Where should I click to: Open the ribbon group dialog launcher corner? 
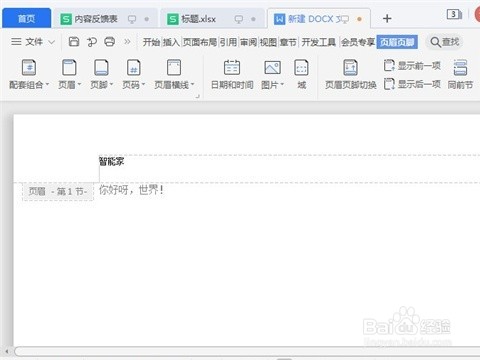(198, 96)
